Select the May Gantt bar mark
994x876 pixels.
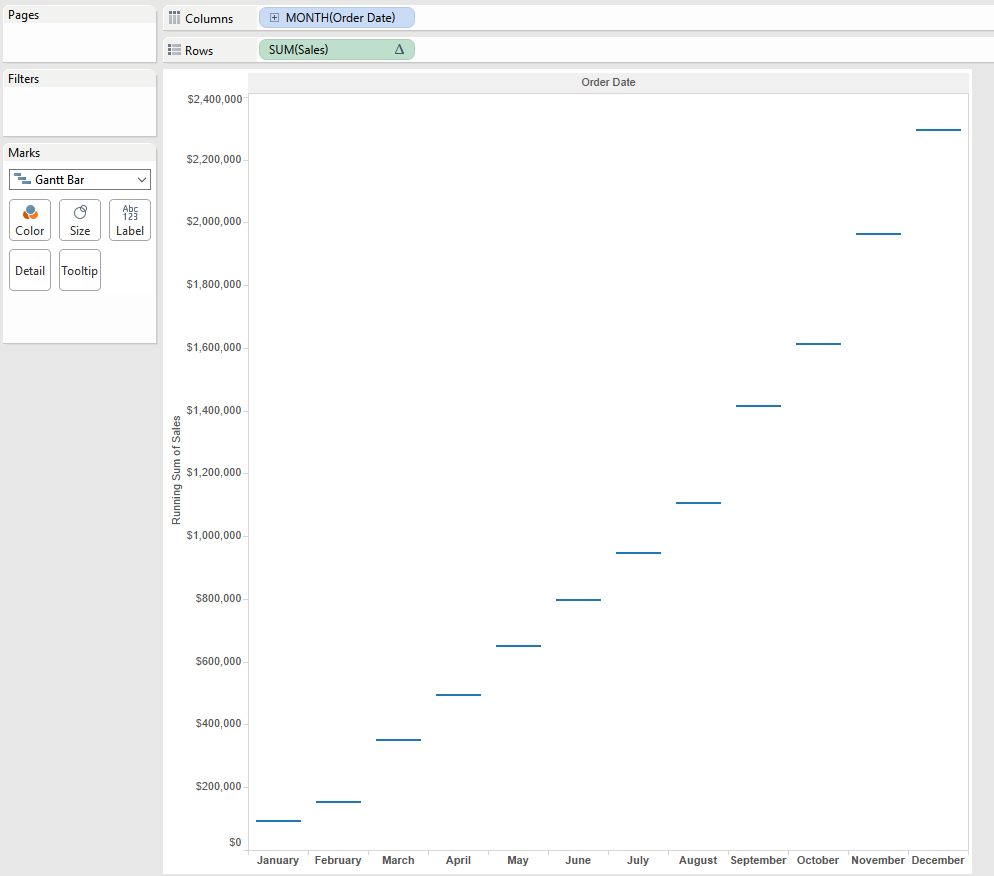coord(519,646)
